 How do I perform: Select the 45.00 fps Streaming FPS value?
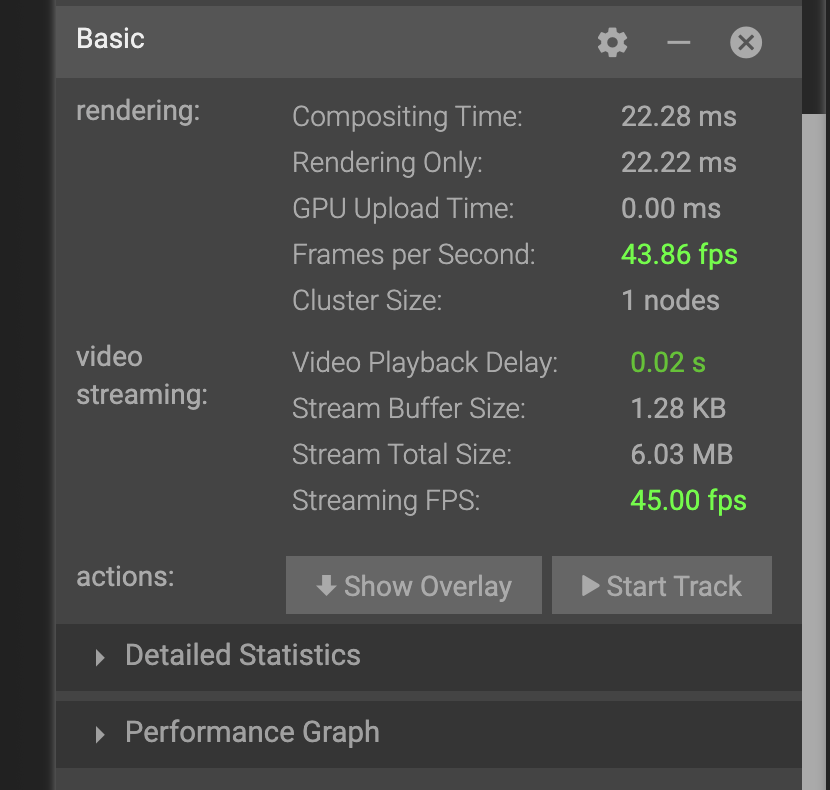[x=688, y=500]
